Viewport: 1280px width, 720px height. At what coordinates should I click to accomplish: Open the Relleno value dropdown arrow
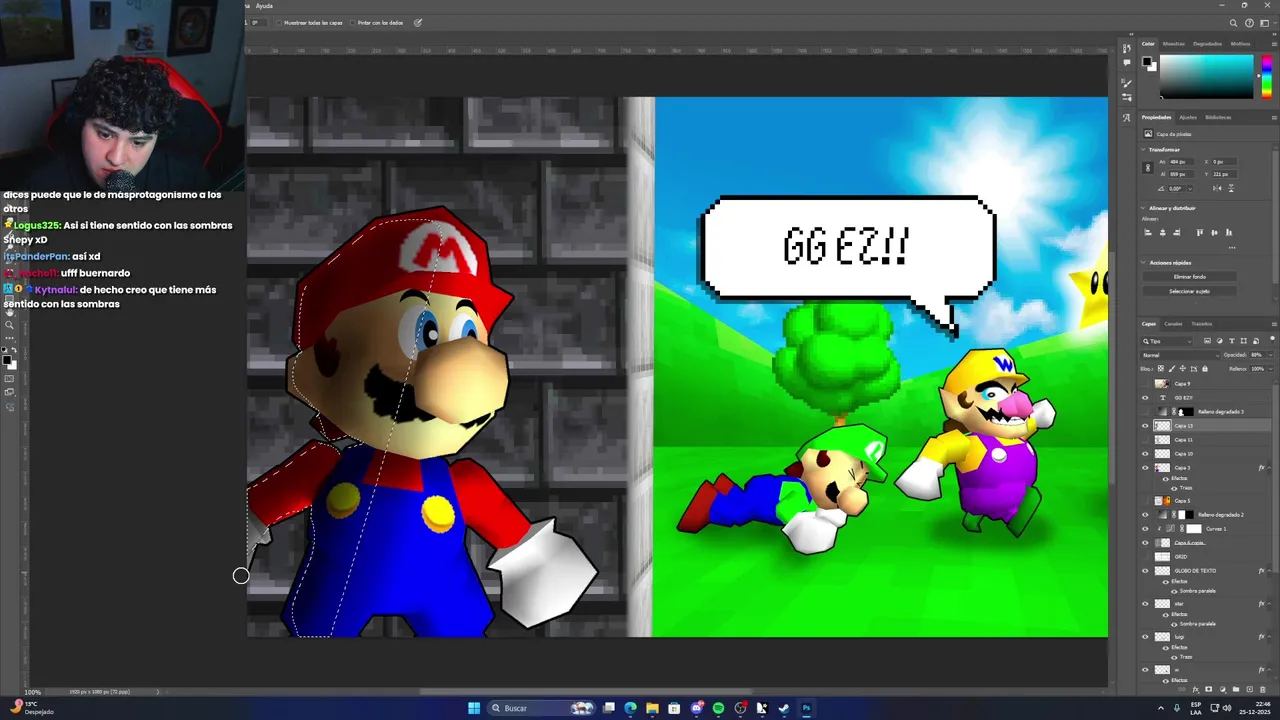pyautogui.click(x=1271, y=368)
